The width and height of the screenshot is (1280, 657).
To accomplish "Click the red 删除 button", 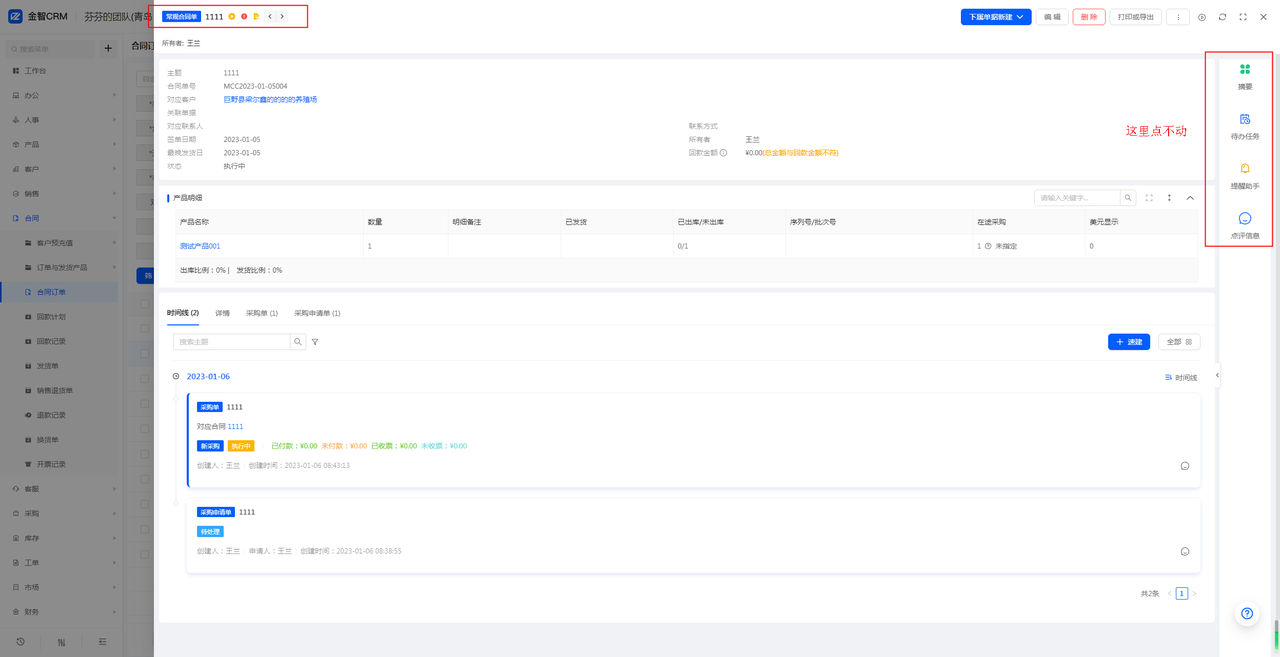I will tap(1089, 17).
